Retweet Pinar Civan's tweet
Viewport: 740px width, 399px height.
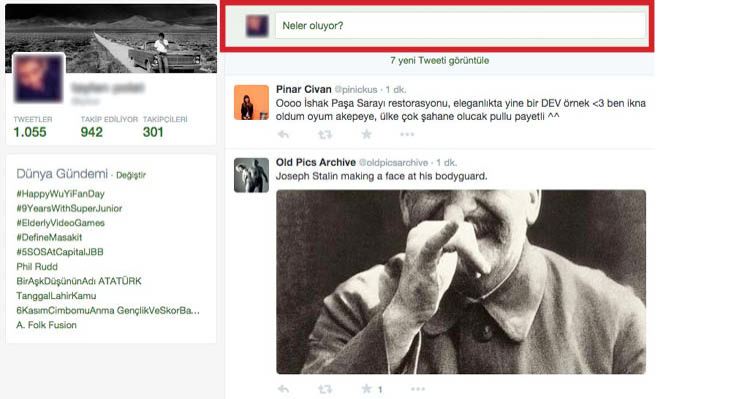(325, 135)
